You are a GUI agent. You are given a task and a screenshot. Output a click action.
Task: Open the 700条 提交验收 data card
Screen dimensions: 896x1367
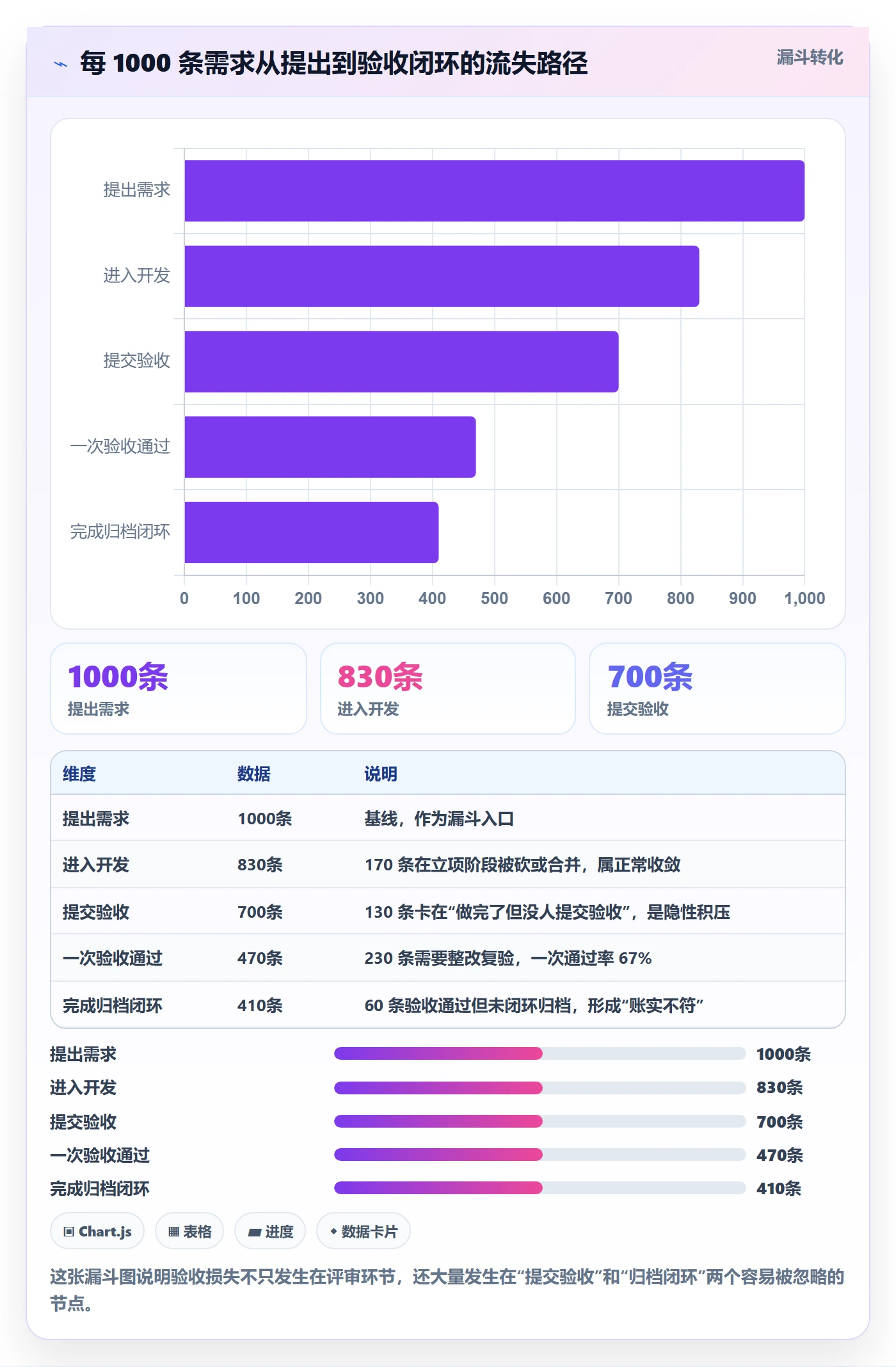[717, 689]
